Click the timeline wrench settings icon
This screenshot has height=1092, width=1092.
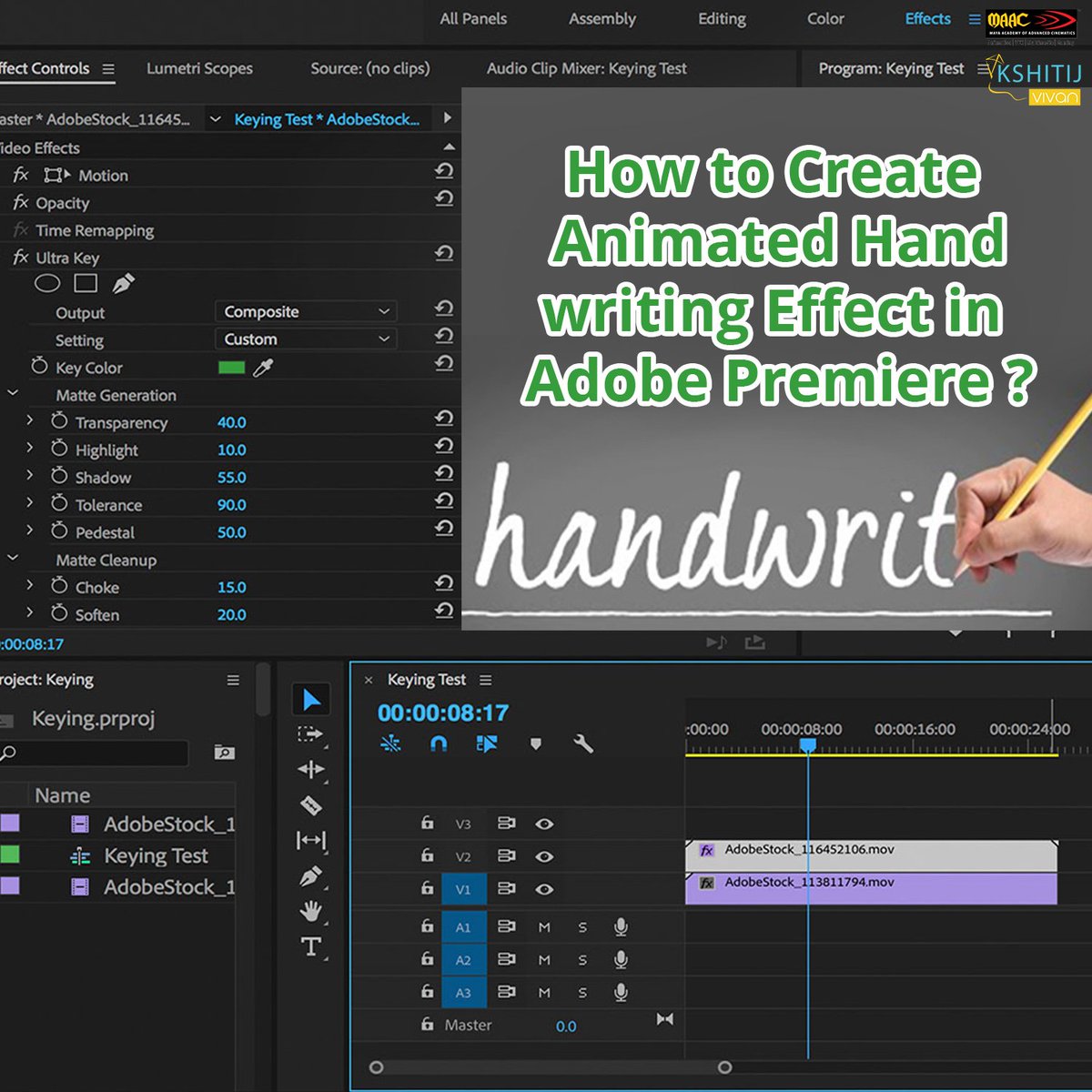[583, 743]
